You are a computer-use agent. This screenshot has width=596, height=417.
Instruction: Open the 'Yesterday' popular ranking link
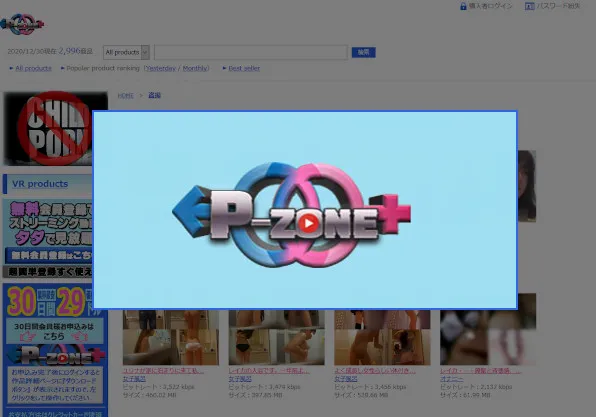160,68
